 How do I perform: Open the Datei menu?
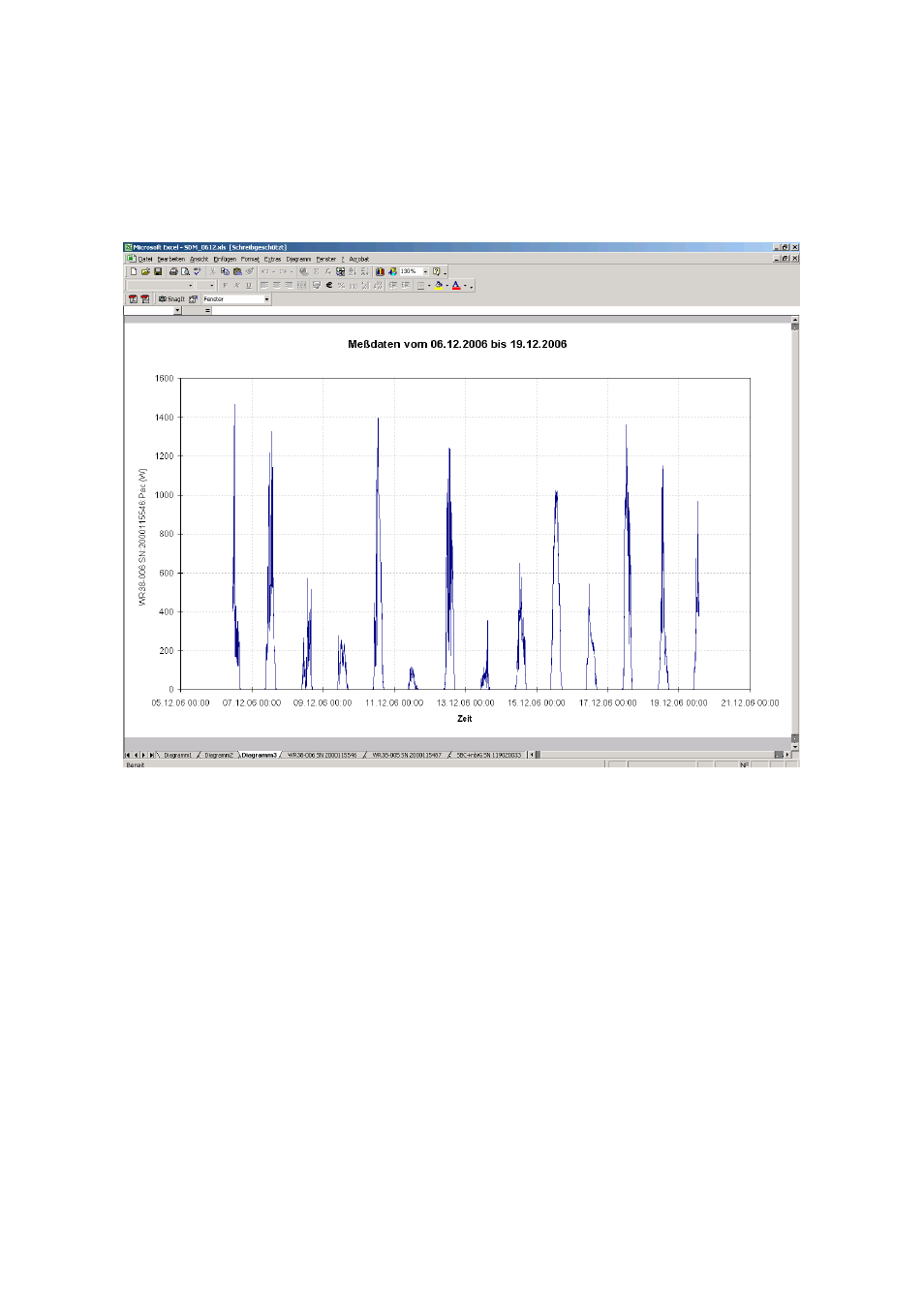pyautogui.click(x=145, y=259)
